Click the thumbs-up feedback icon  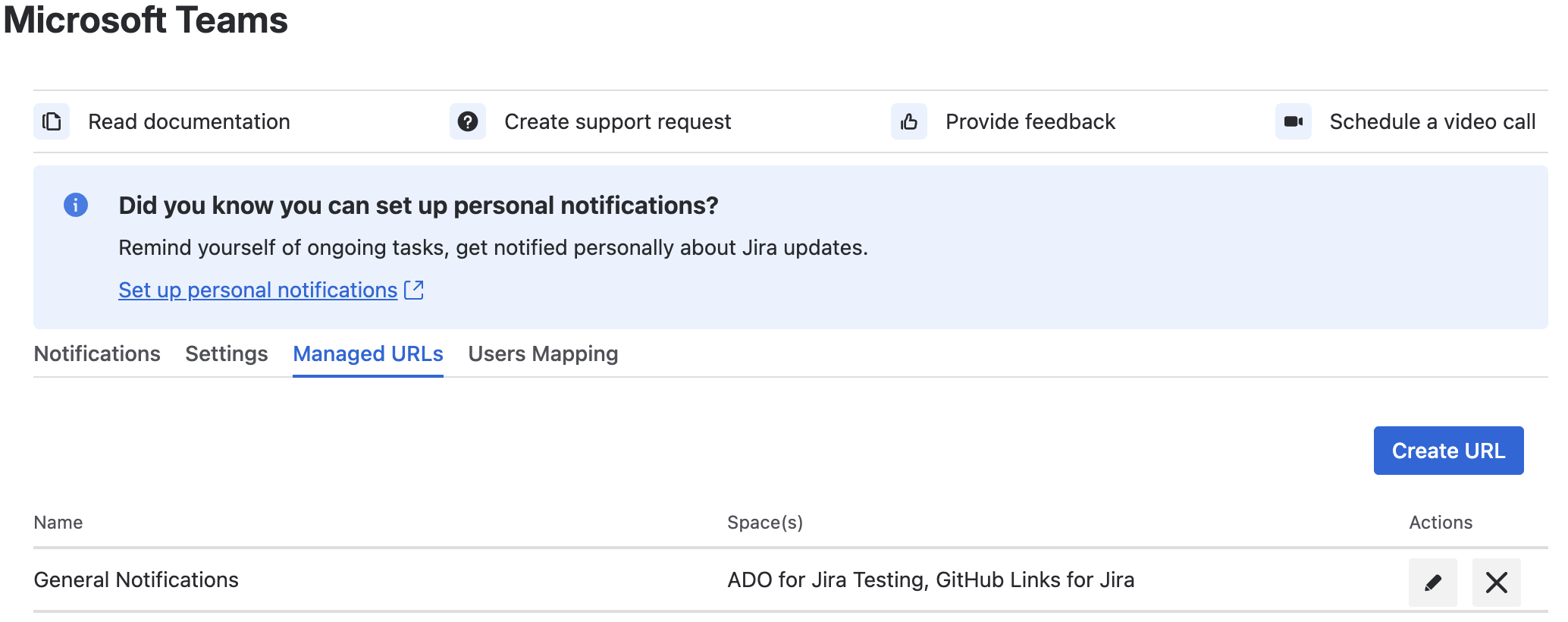[x=909, y=121]
